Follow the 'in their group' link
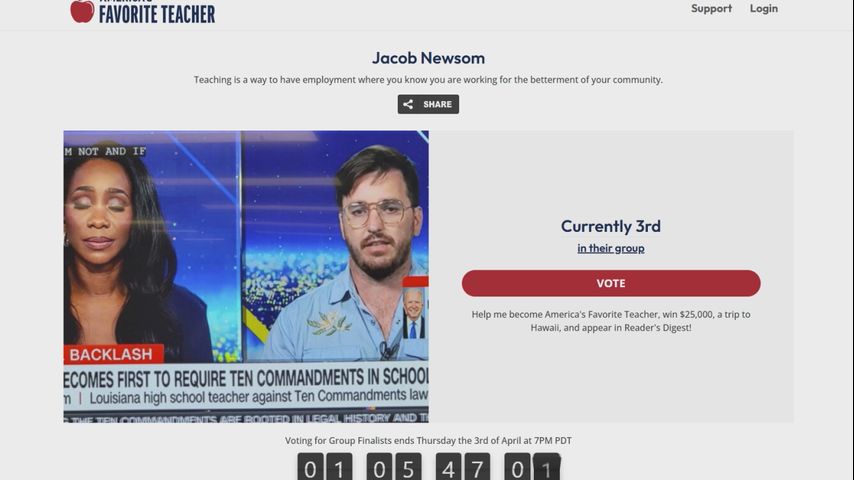Image resolution: width=854 pixels, height=480 pixels. [611, 248]
